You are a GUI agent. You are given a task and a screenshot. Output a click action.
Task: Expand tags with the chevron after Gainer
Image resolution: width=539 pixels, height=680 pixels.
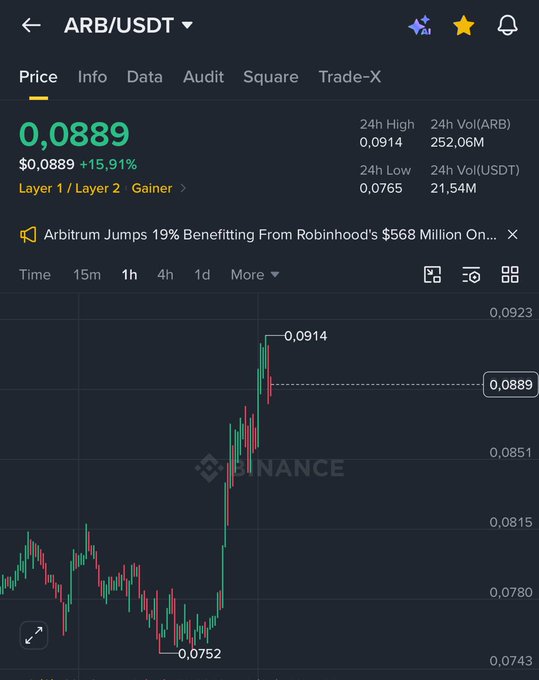183,188
